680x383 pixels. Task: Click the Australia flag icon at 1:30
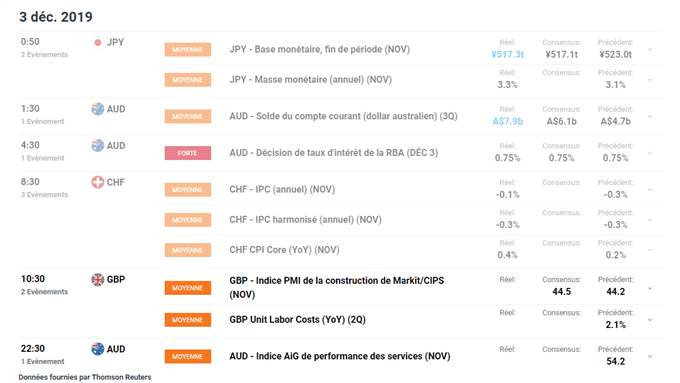[98, 109]
